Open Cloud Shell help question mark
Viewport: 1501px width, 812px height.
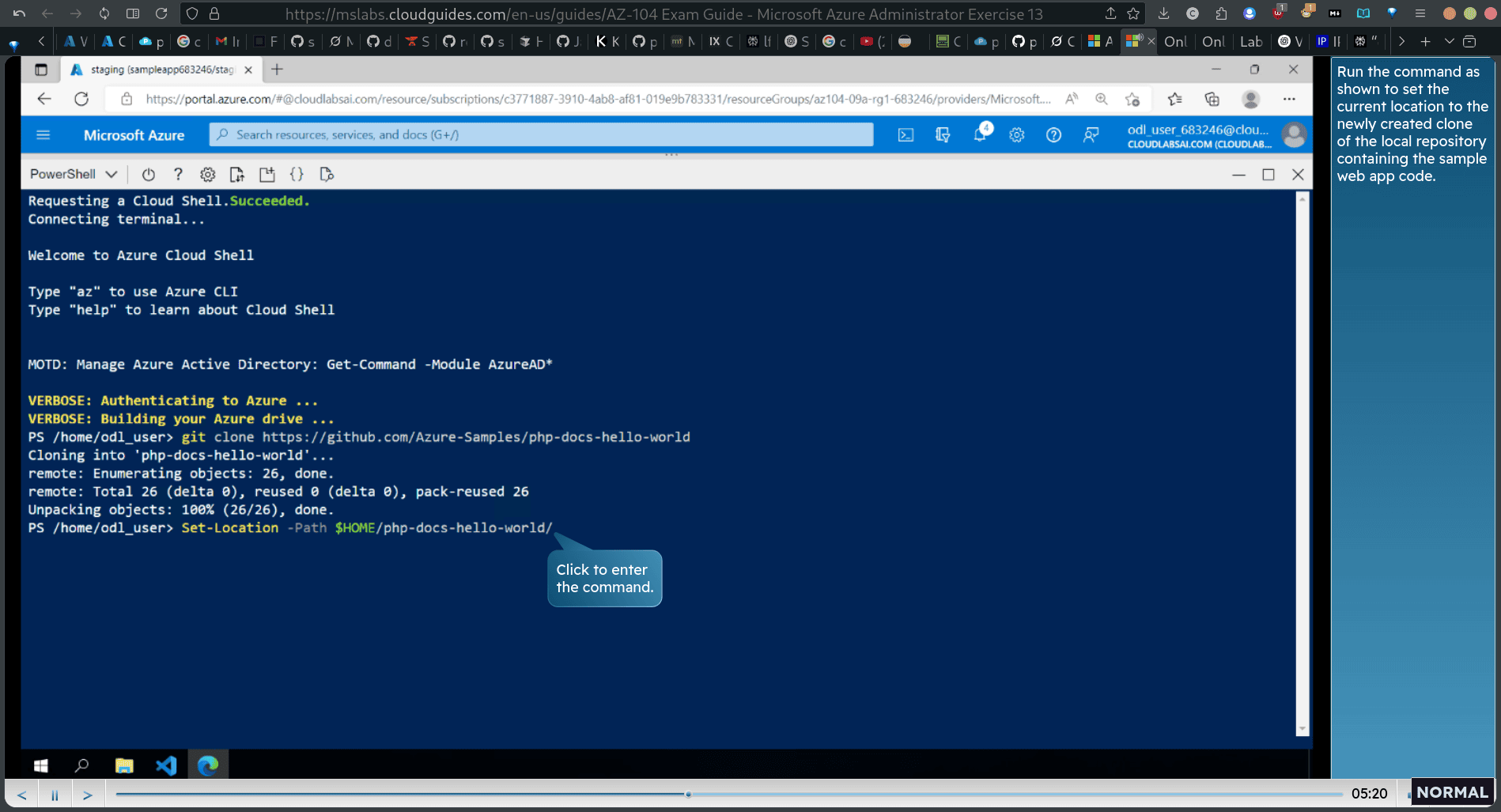178,174
